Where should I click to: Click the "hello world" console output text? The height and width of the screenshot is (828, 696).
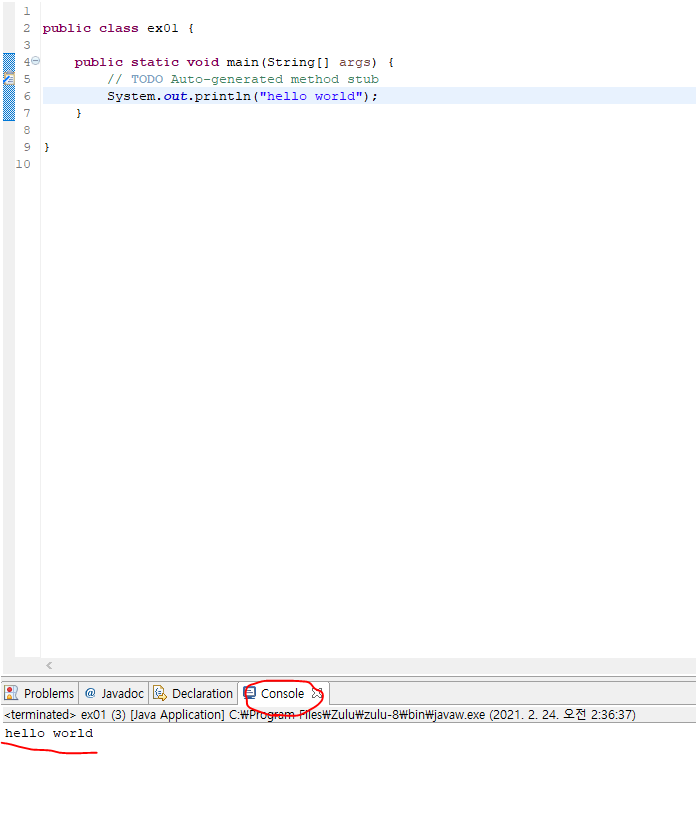point(49,733)
